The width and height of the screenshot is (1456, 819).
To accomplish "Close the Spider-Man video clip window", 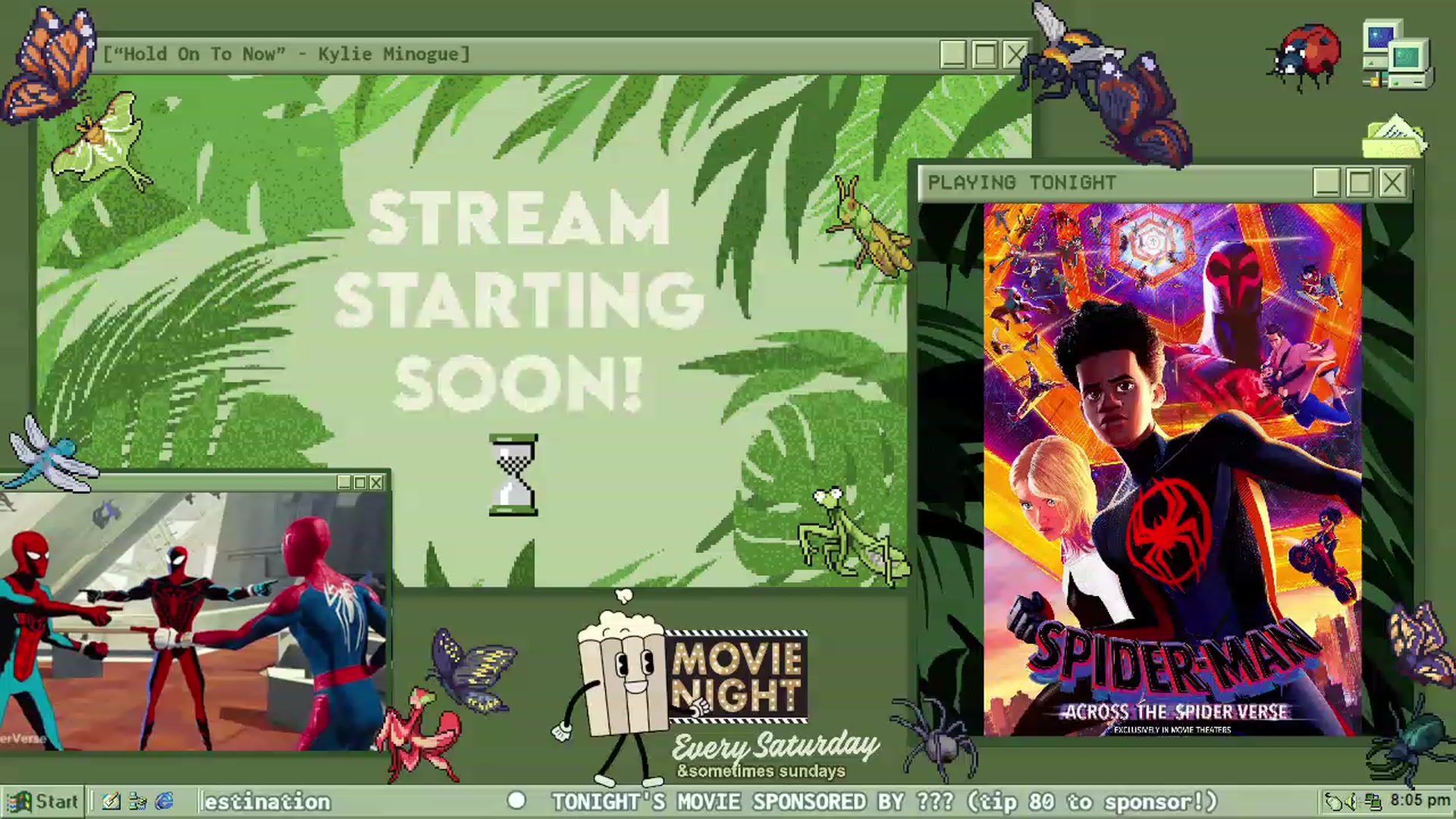I will tap(376, 482).
